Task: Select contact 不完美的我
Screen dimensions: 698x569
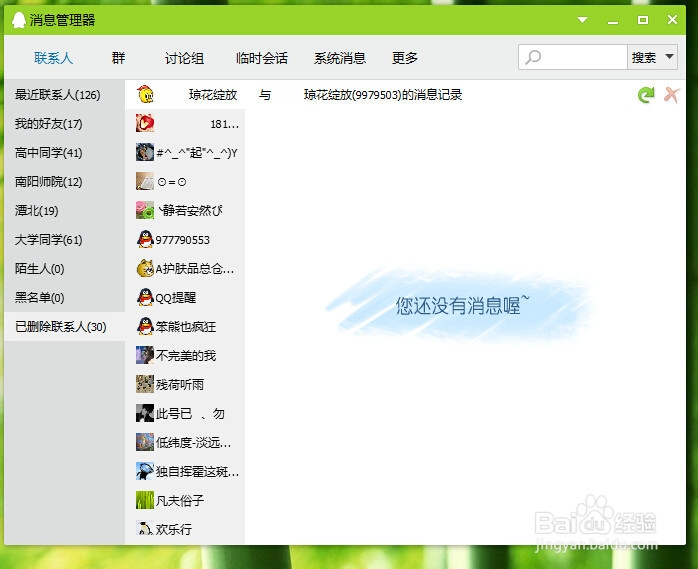Action: click(x=185, y=355)
